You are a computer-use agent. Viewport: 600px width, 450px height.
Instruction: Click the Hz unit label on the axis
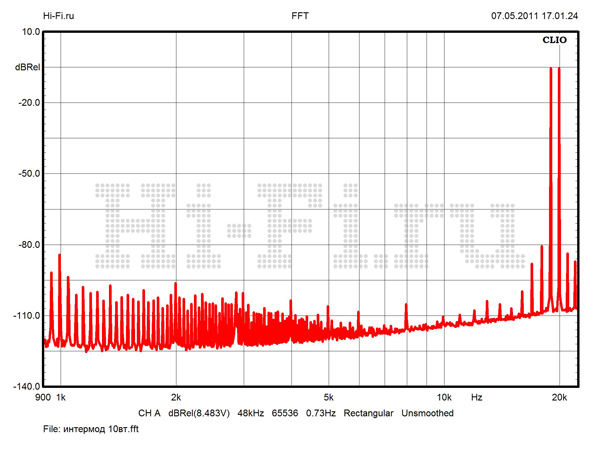(477, 398)
